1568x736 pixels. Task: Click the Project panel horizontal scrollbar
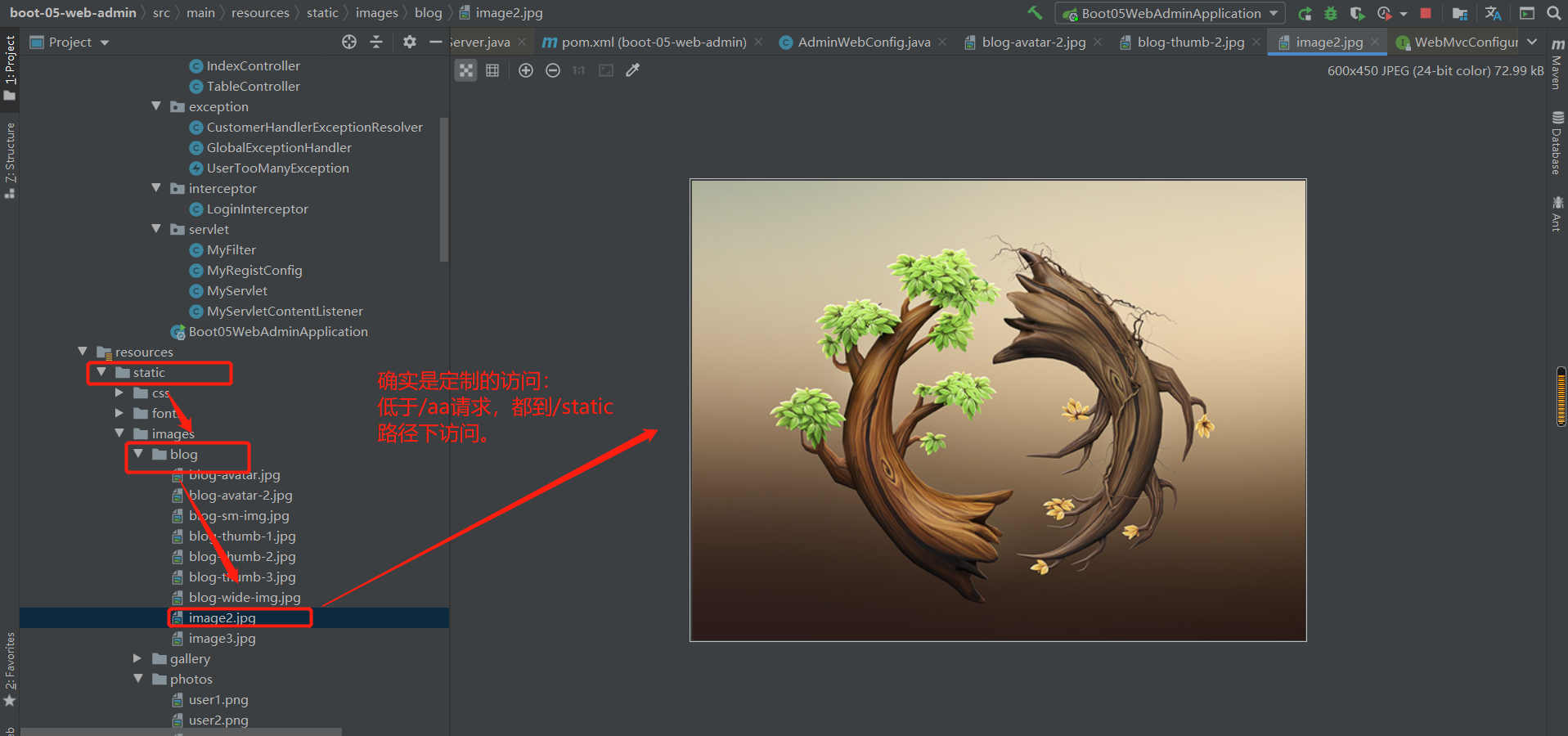(181, 732)
